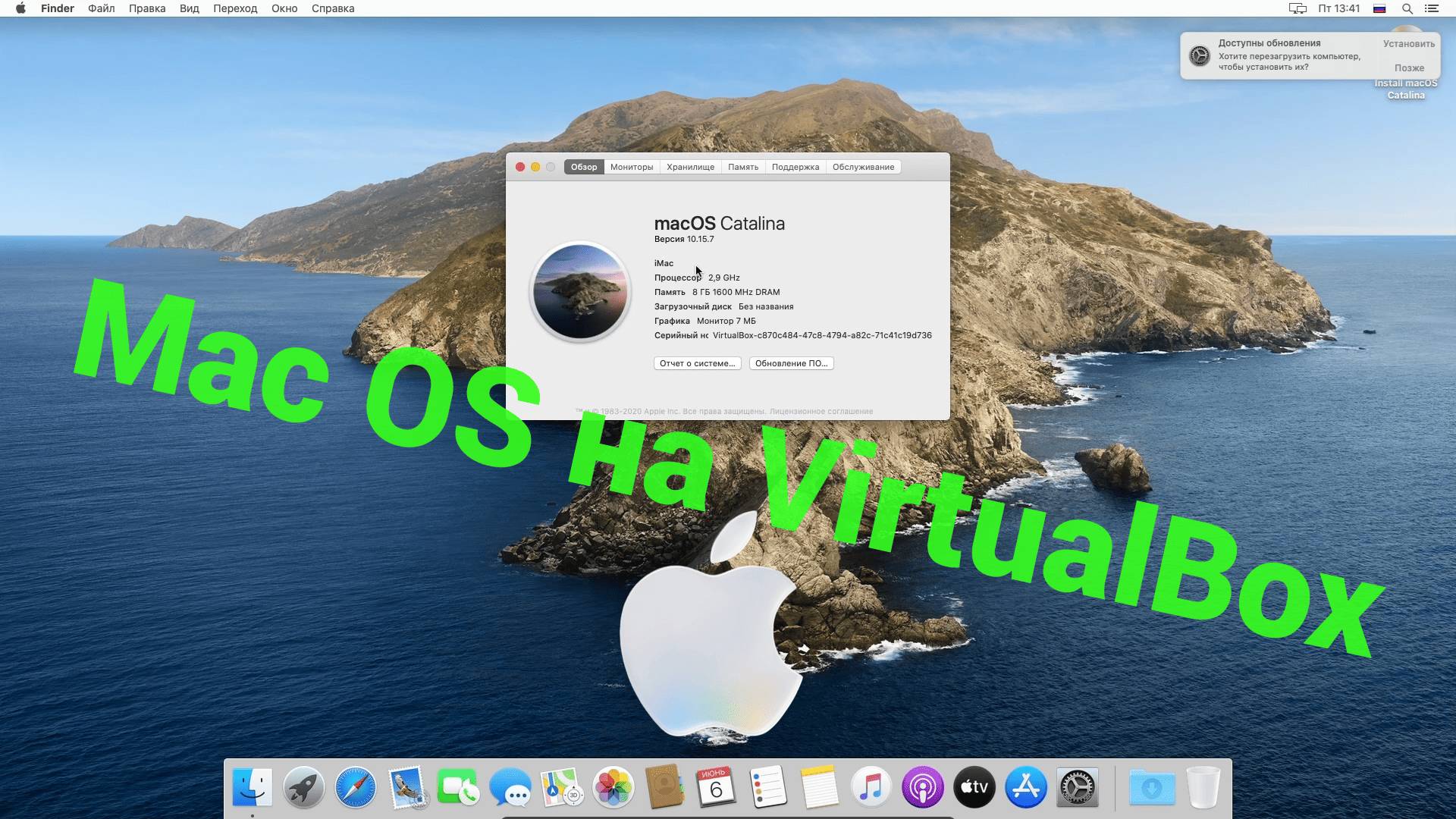Screen dimensions: 1456x819
Task: Open the Messages app
Action: (510, 788)
